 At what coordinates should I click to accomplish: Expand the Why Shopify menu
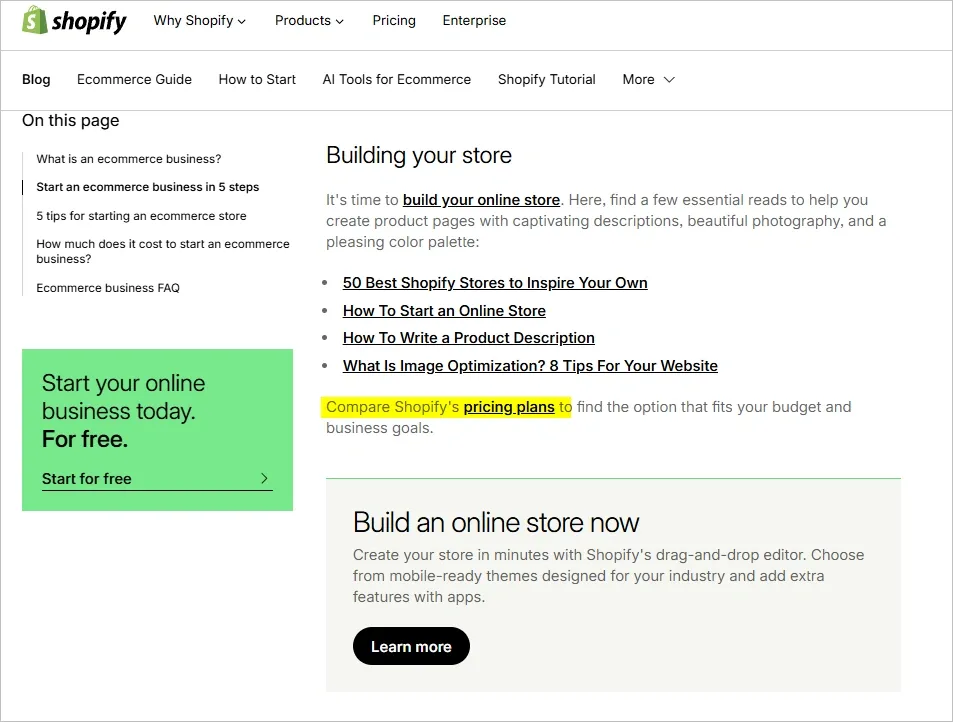click(199, 21)
